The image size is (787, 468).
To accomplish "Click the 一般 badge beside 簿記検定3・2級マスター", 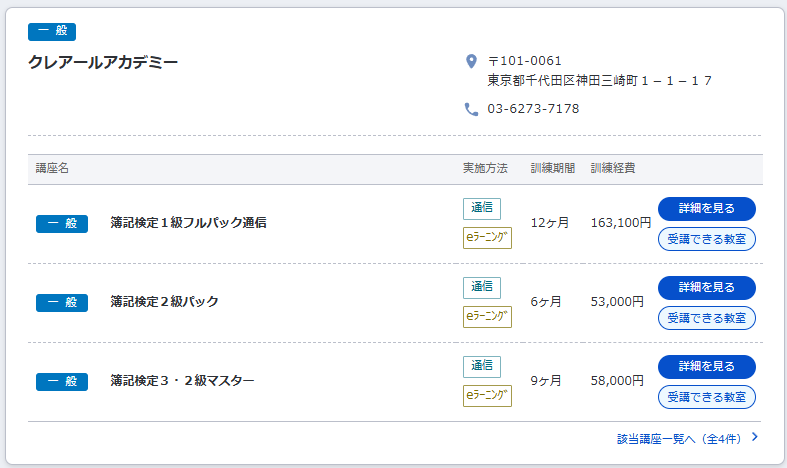I will pyautogui.click(x=62, y=381).
